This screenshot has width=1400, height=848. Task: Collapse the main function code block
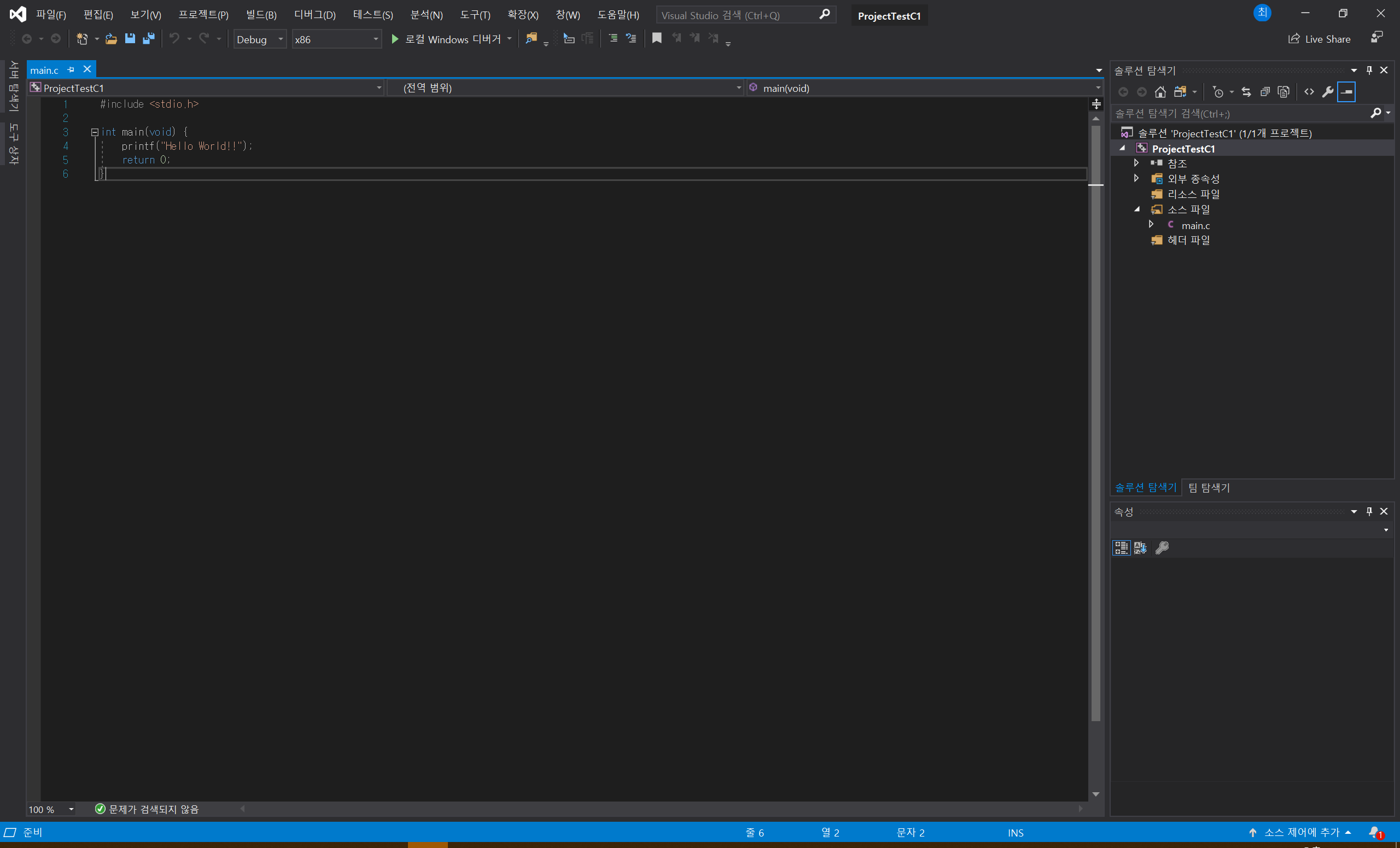click(94, 132)
